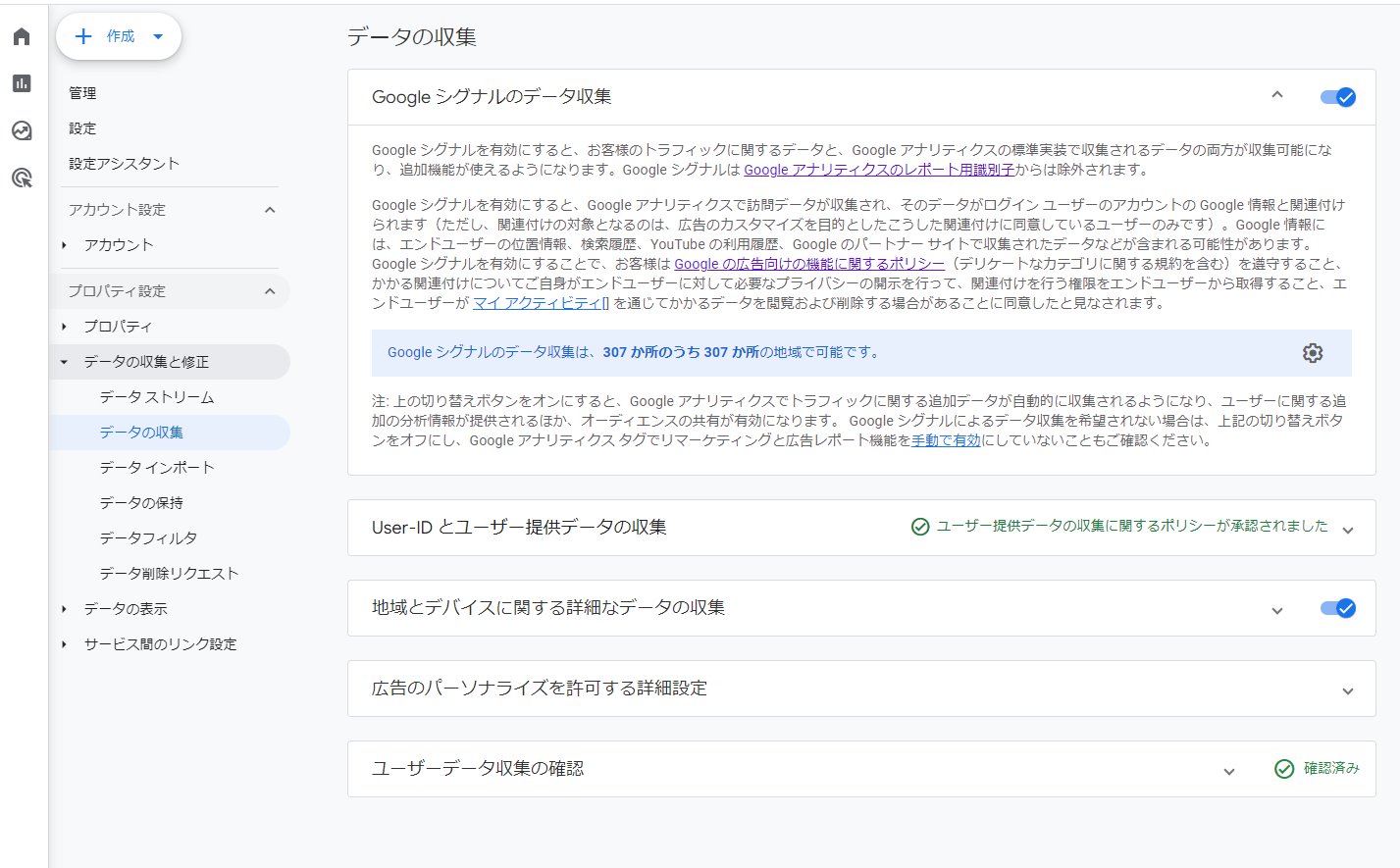Click 307 か所のうち 307 か所 text

click(681, 352)
